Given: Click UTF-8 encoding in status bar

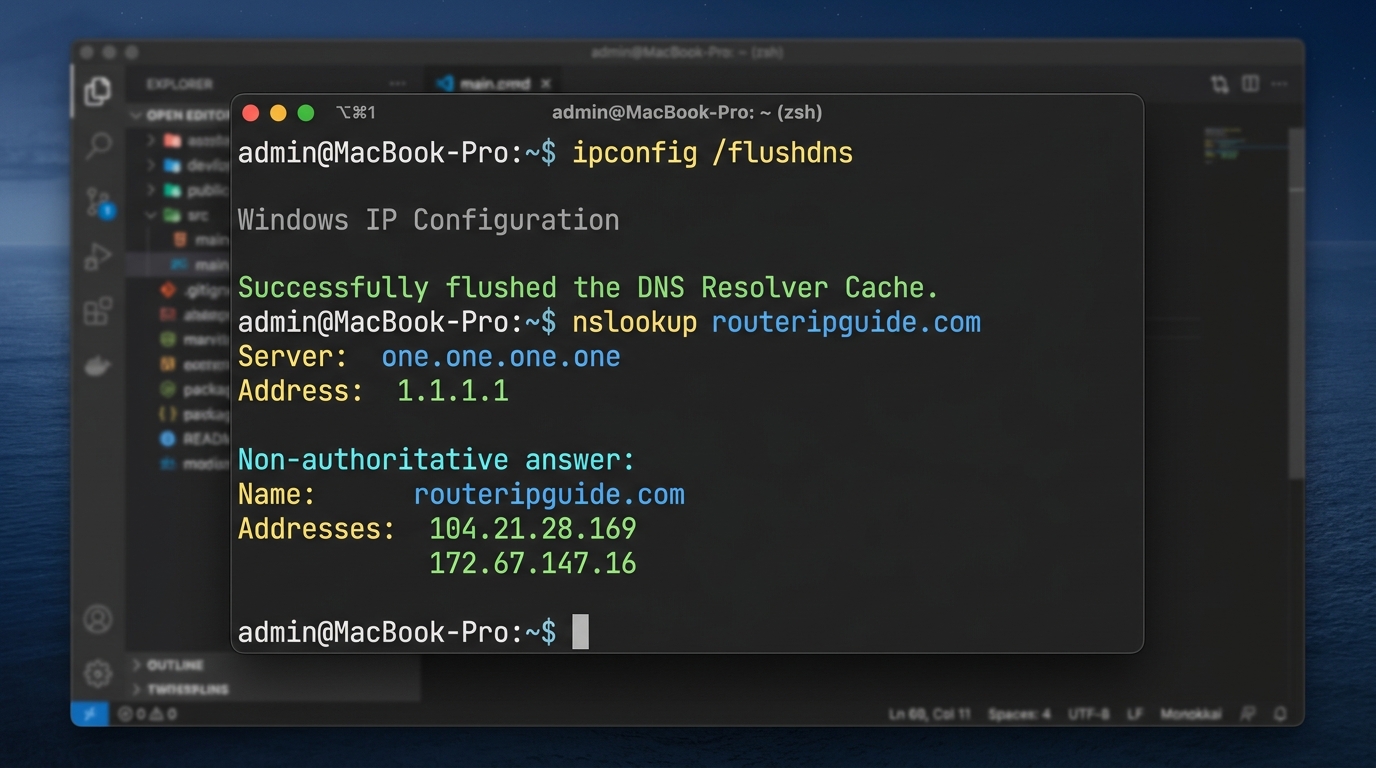Looking at the screenshot, I should [1089, 714].
